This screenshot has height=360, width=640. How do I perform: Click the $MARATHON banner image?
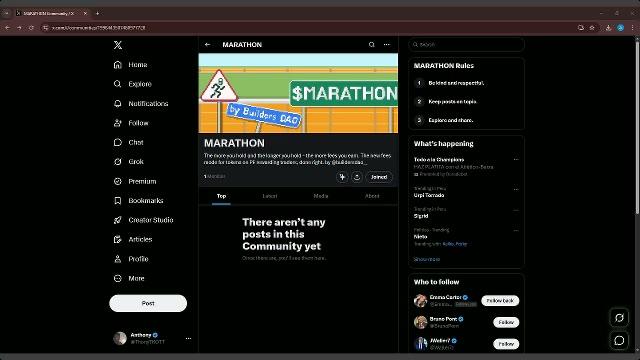pos(298,93)
